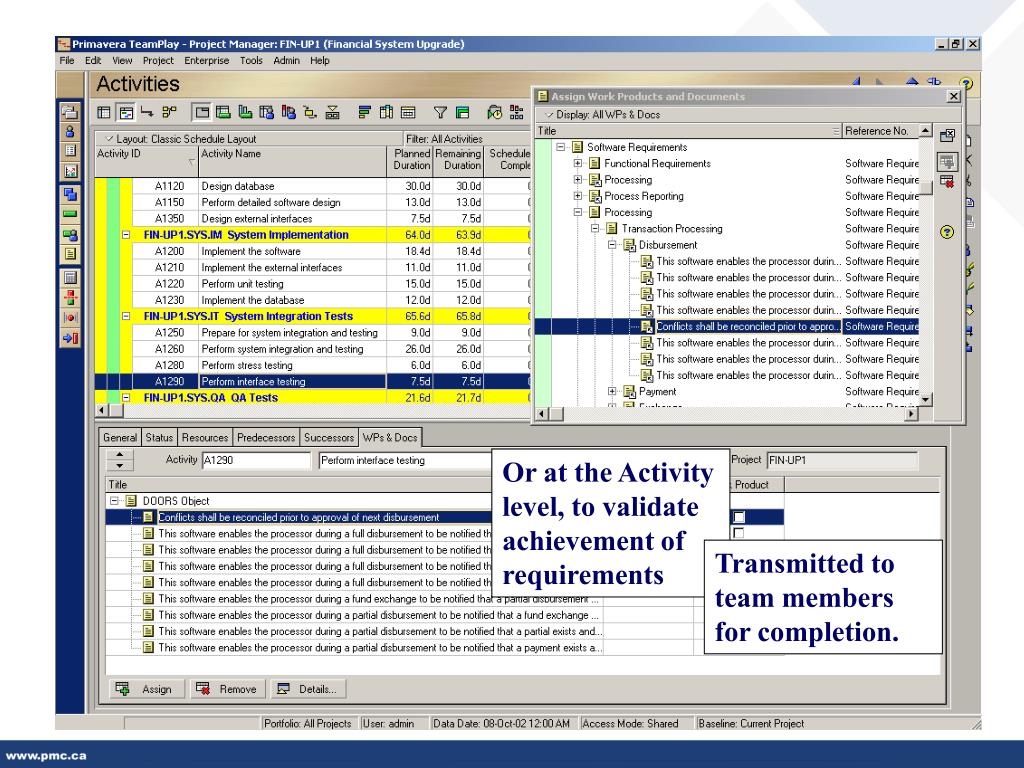Click the red-X remove icon in Assign dialog
The image size is (1024, 768).
pyautogui.click(x=947, y=182)
